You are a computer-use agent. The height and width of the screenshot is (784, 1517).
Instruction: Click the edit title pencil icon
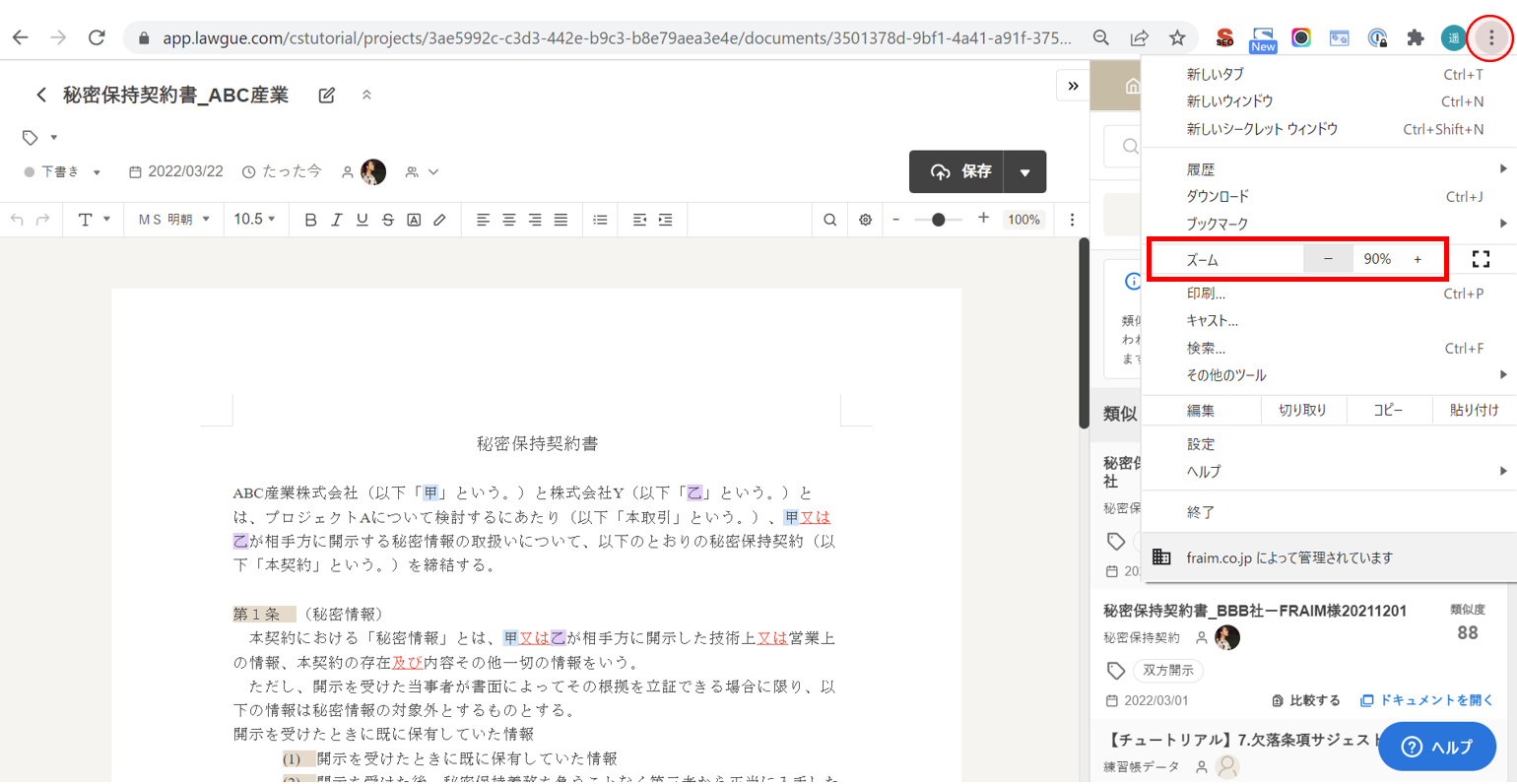[x=327, y=96]
